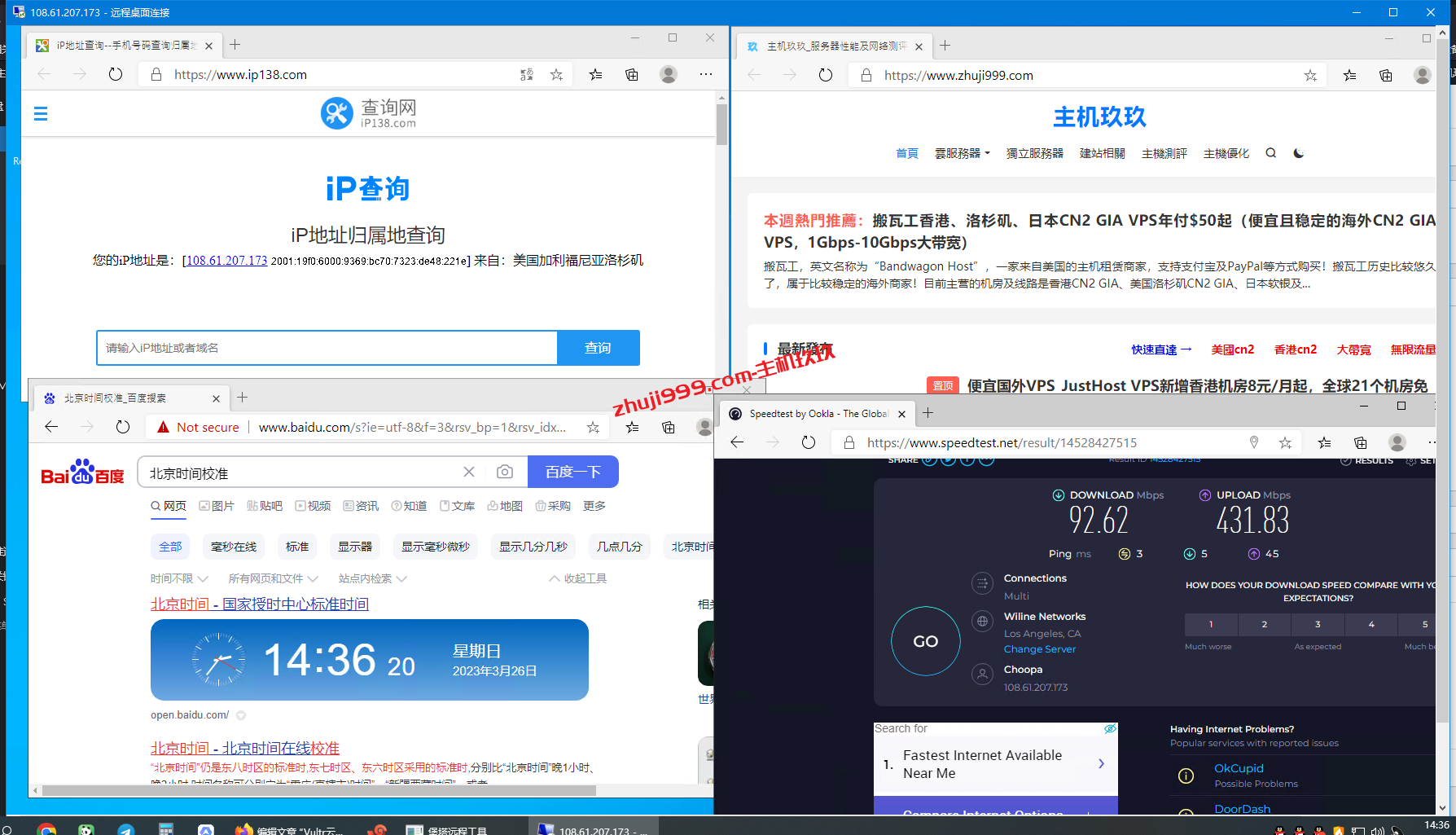The width and height of the screenshot is (1456, 835).
Task: Click the blue 查询 button
Action: pos(598,348)
